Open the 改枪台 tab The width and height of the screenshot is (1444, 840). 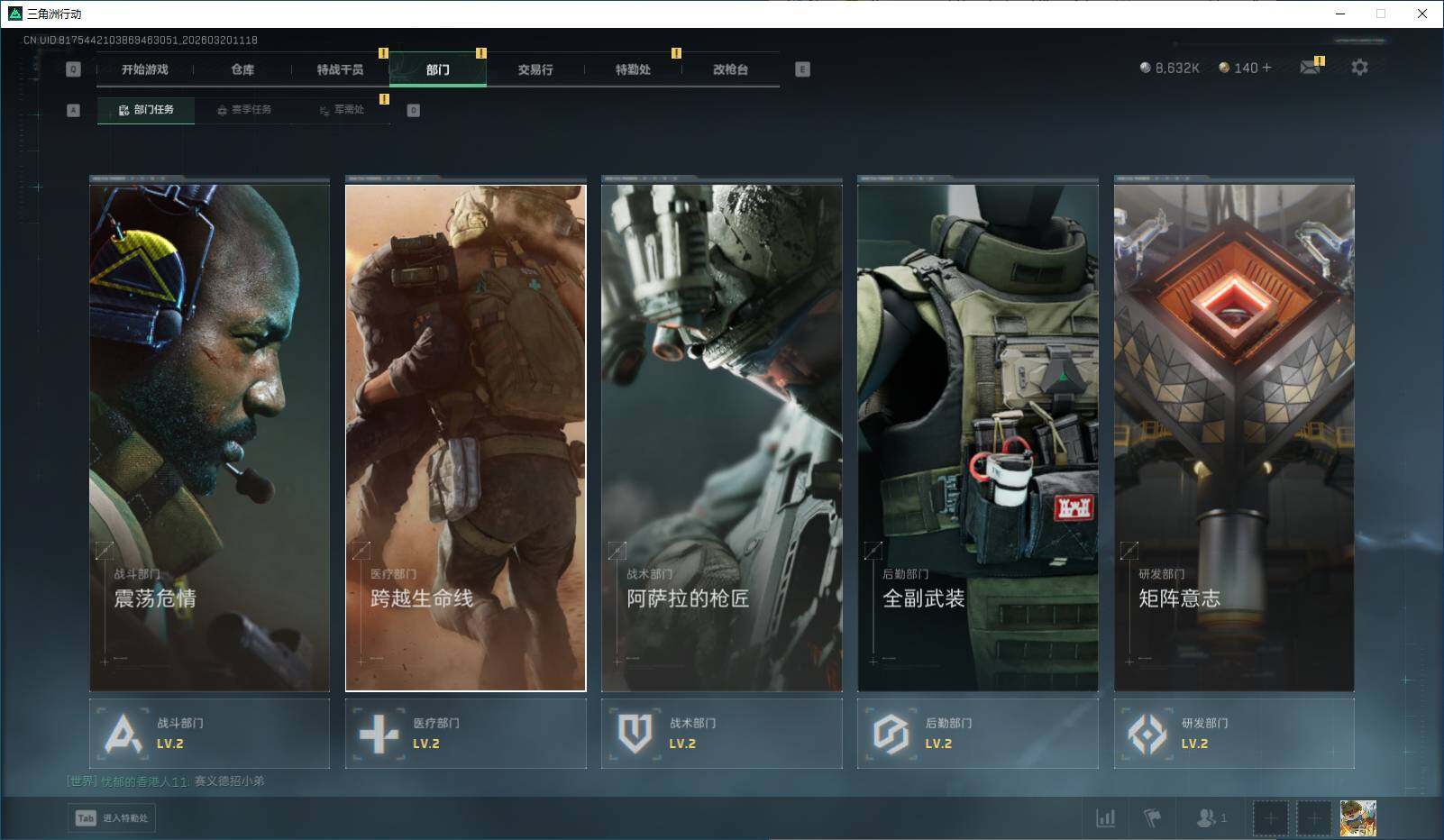tap(730, 69)
